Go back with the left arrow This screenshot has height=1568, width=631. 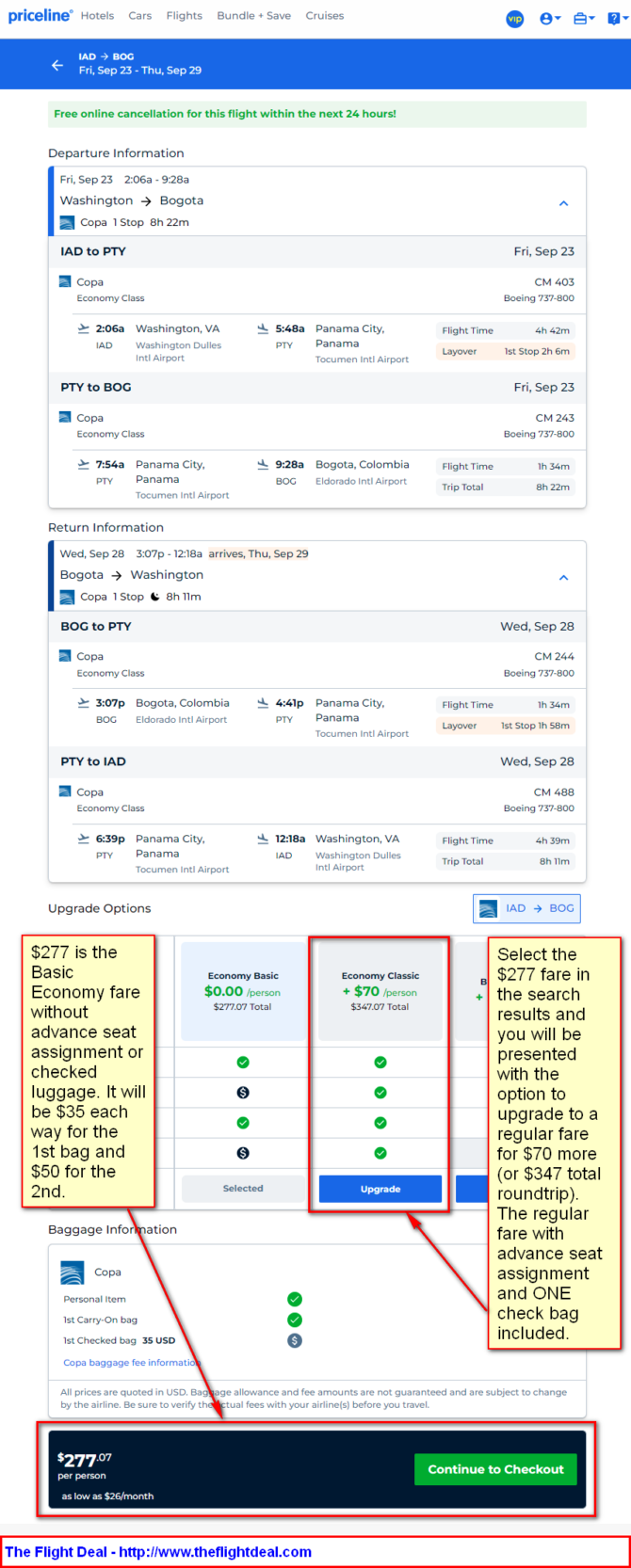tap(57, 65)
